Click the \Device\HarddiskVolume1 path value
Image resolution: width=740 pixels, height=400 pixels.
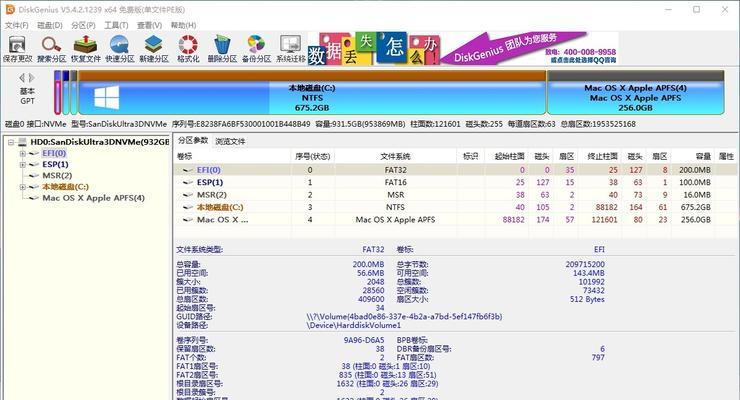[353, 325]
